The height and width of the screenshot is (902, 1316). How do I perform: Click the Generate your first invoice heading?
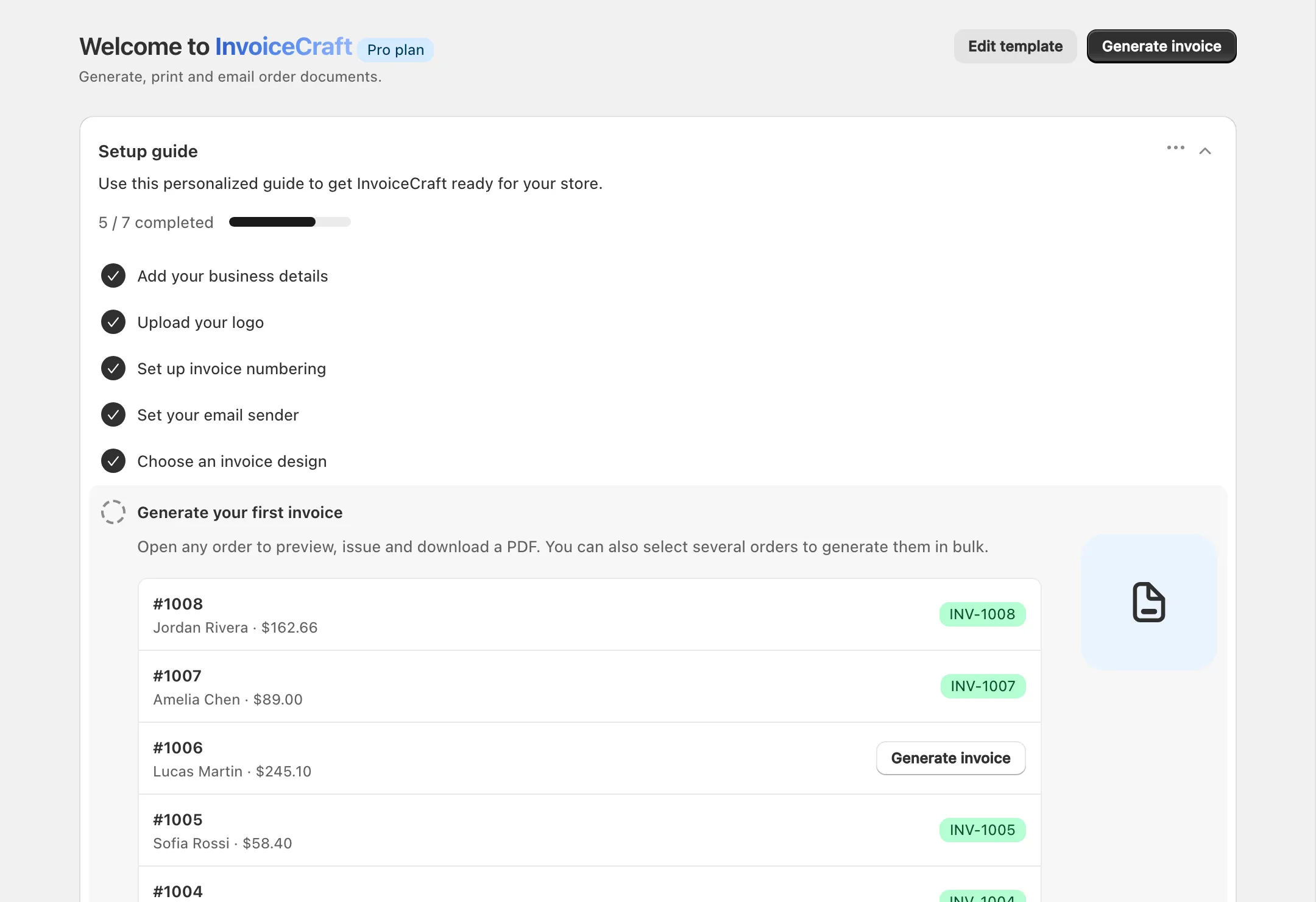coord(240,513)
